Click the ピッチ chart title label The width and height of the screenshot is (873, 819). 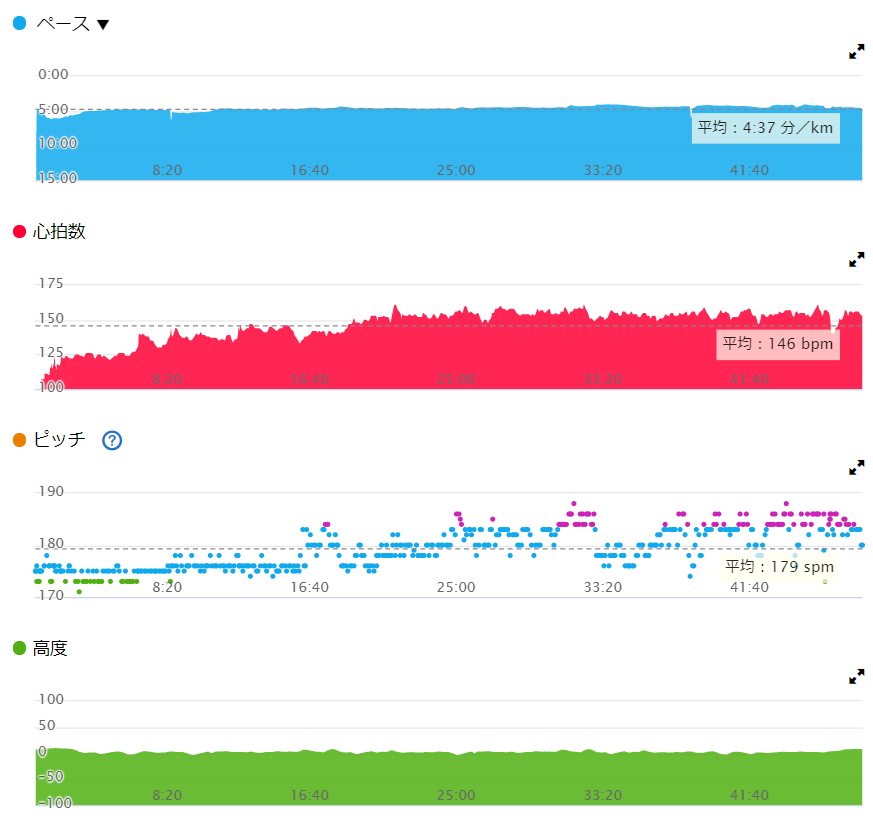[59, 440]
